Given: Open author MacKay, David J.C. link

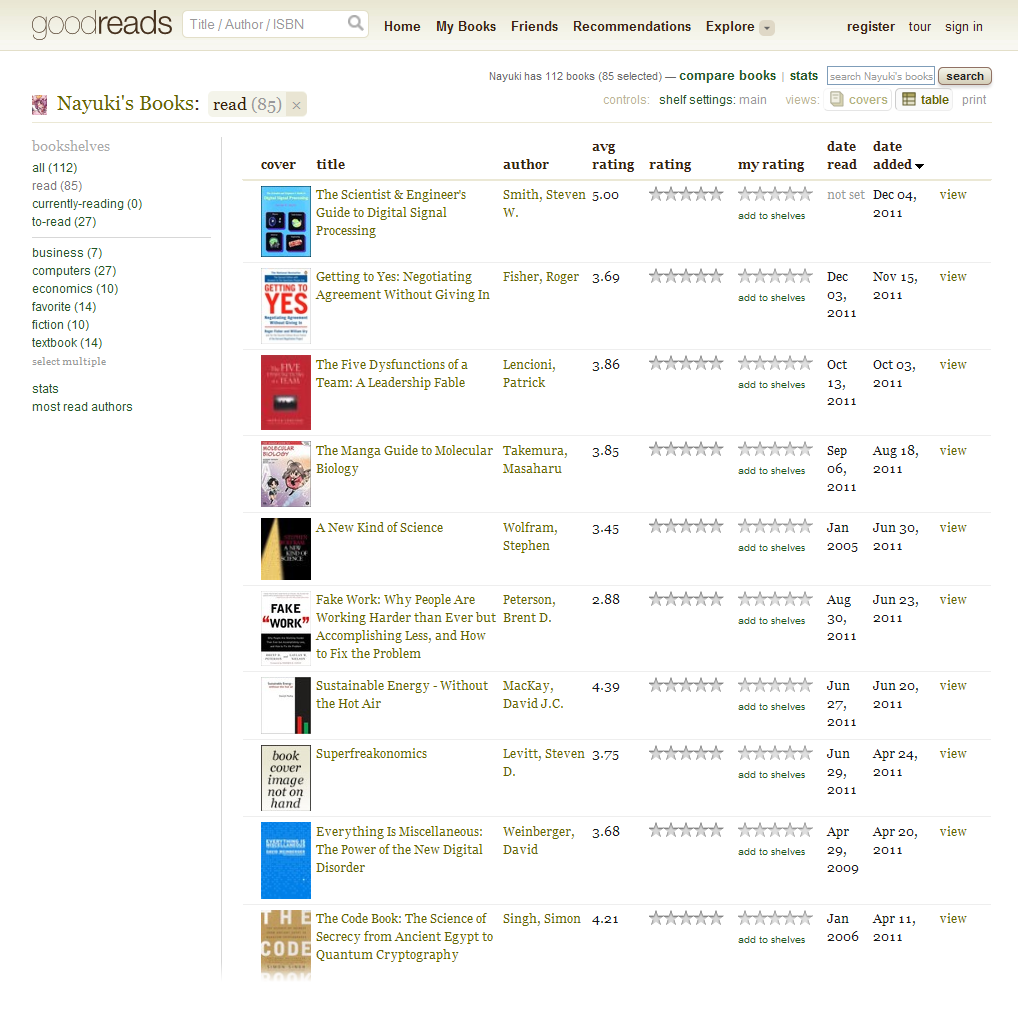Looking at the screenshot, I should [533, 695].
